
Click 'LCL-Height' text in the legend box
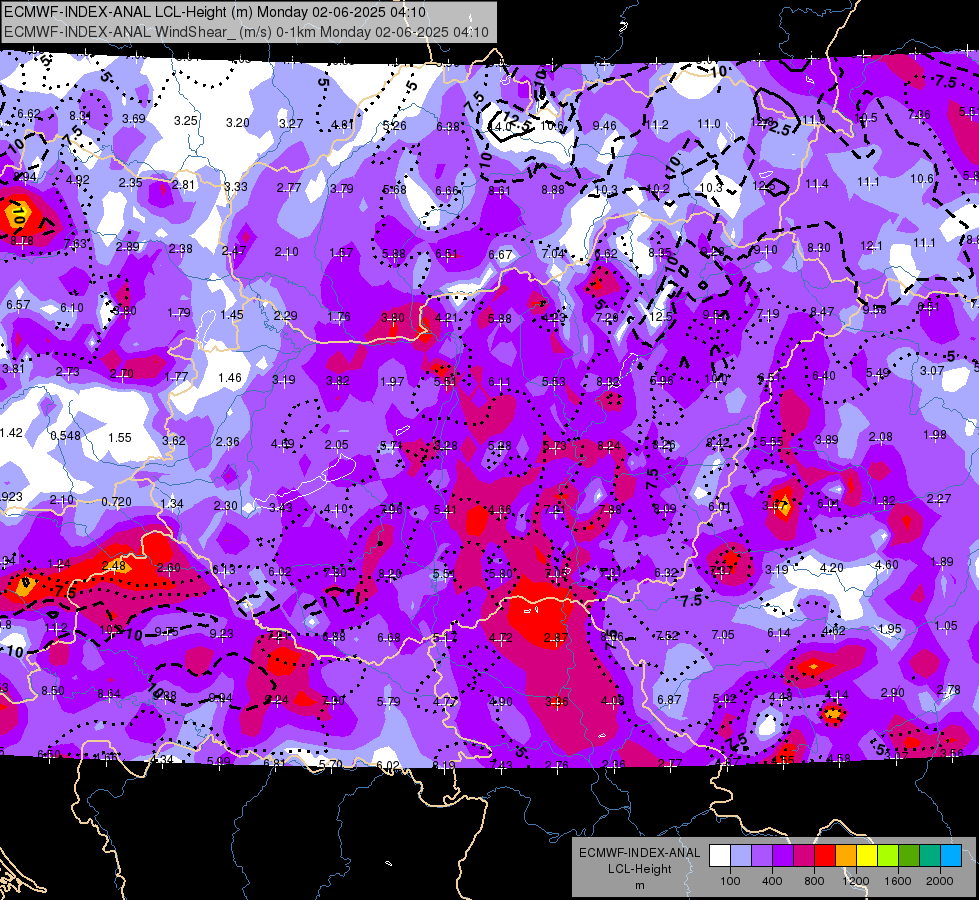pyautogui.click(x=639, y=869)
